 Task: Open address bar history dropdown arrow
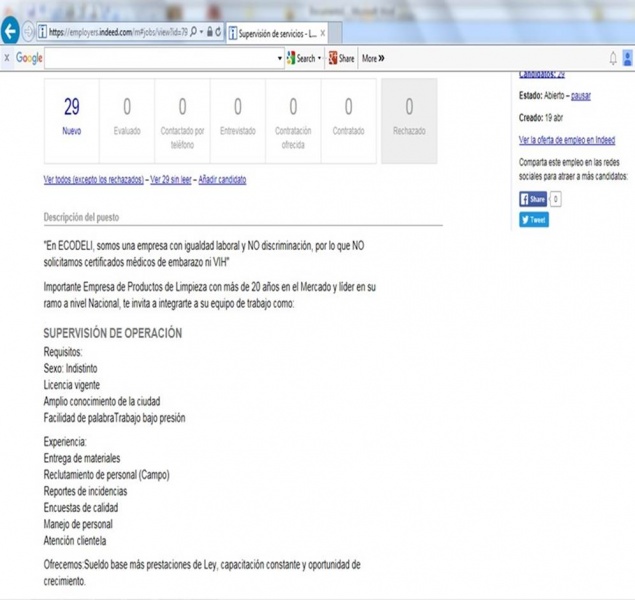point(201,32)
